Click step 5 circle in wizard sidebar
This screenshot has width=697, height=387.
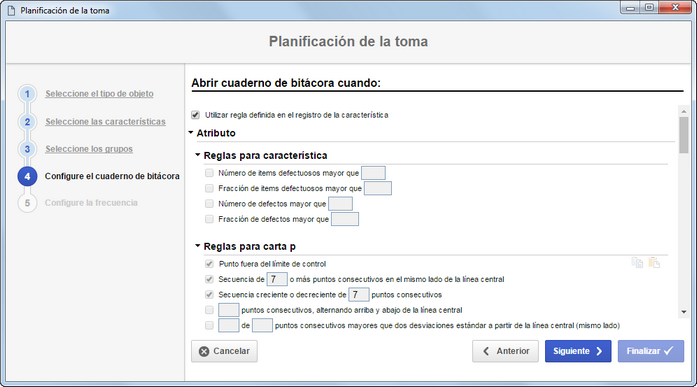point(27,203)
